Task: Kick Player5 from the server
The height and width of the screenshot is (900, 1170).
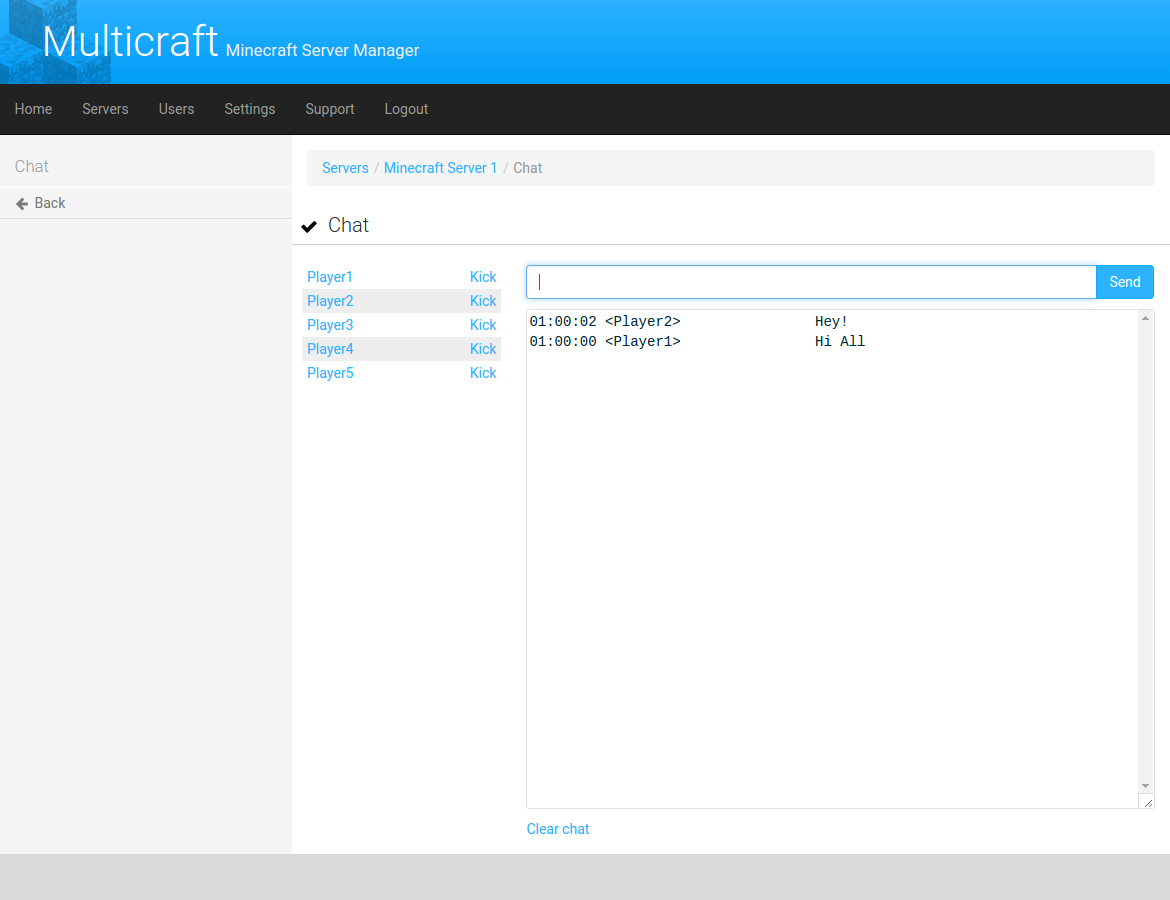Action: click(x=483, y=372)
